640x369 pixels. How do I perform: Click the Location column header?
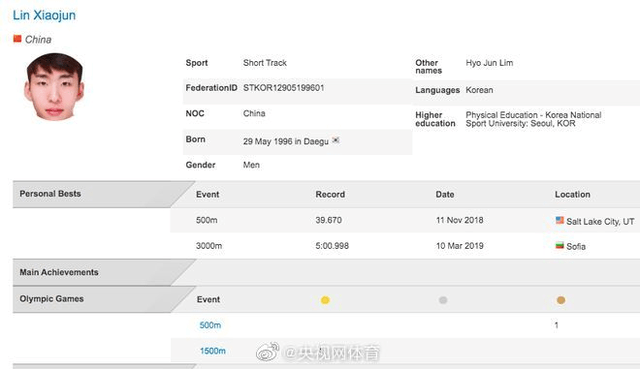tap(572, 194)
